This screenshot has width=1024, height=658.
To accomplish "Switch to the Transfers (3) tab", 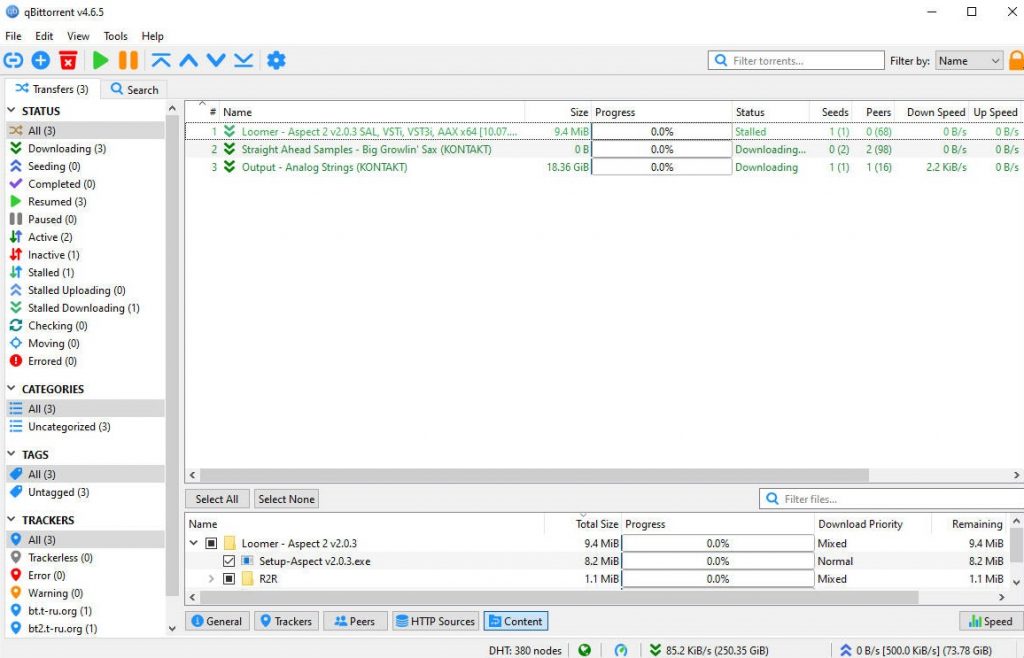I will (52, 89).
